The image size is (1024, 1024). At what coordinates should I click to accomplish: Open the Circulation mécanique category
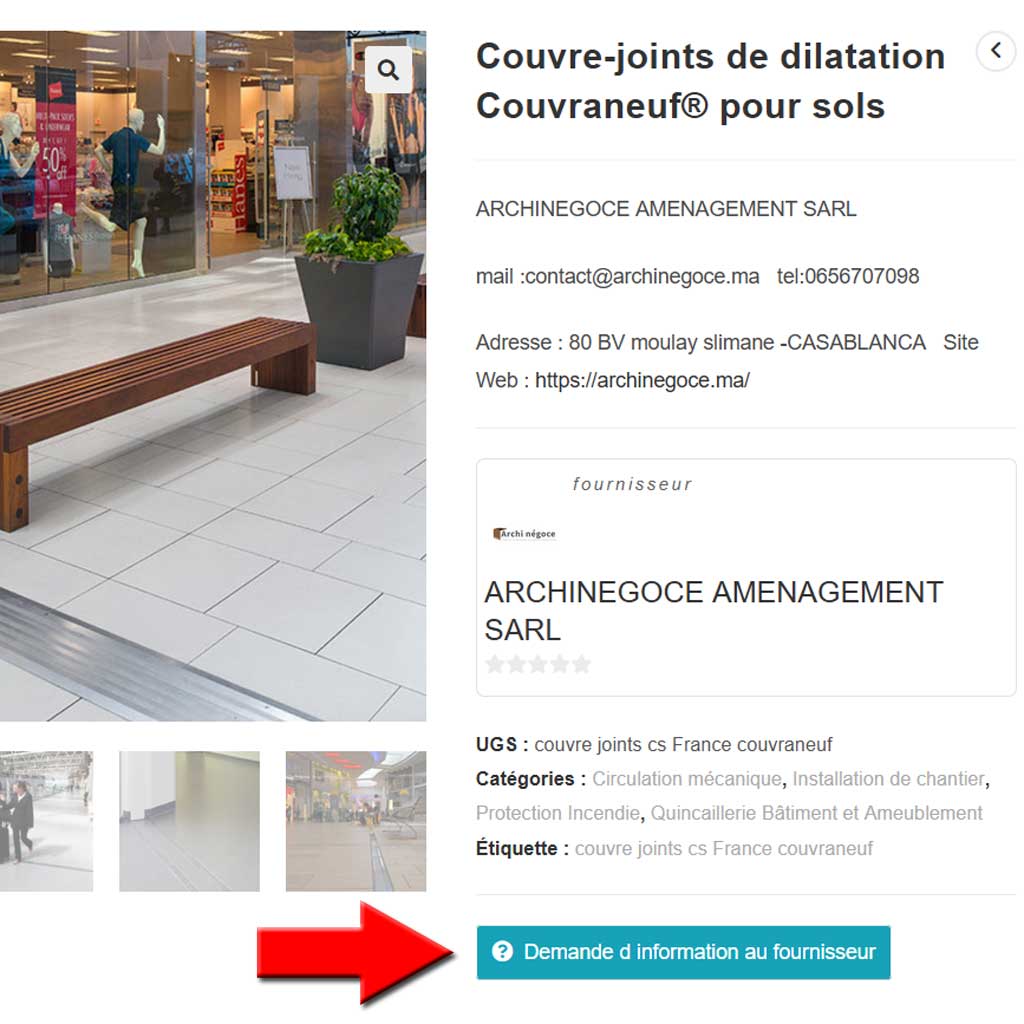(x=686, y=778)
